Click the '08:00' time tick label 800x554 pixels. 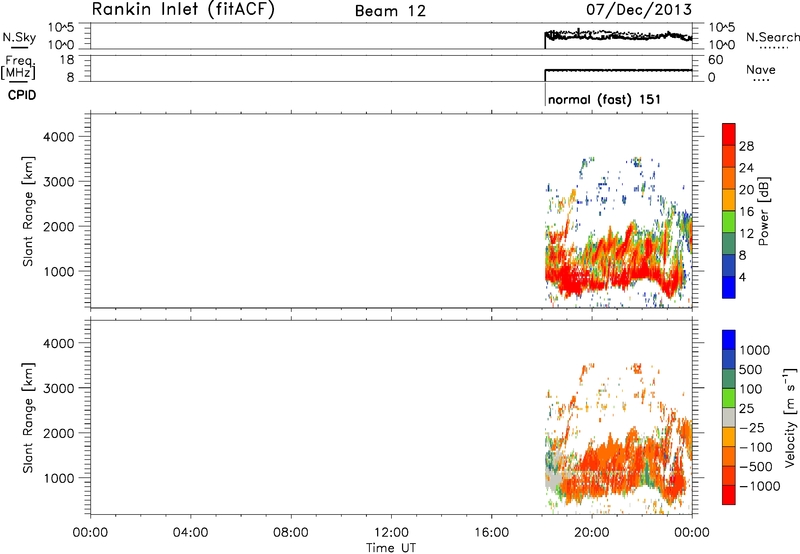290,533
